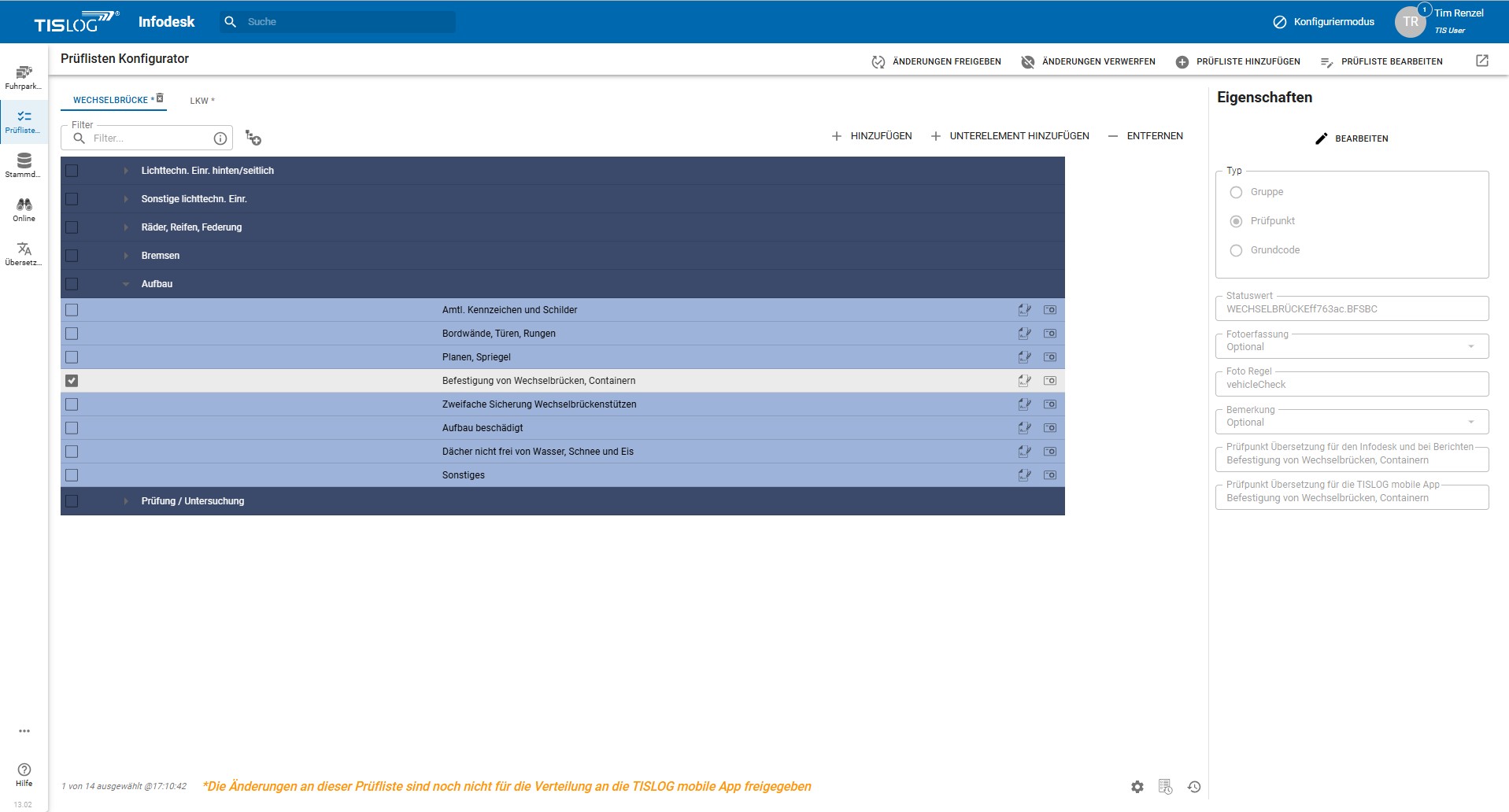Click ÄNDERUNGEN FREIGEBEN
The width and height of the screenshot is (1509, 812).
[x=937, y=61]
